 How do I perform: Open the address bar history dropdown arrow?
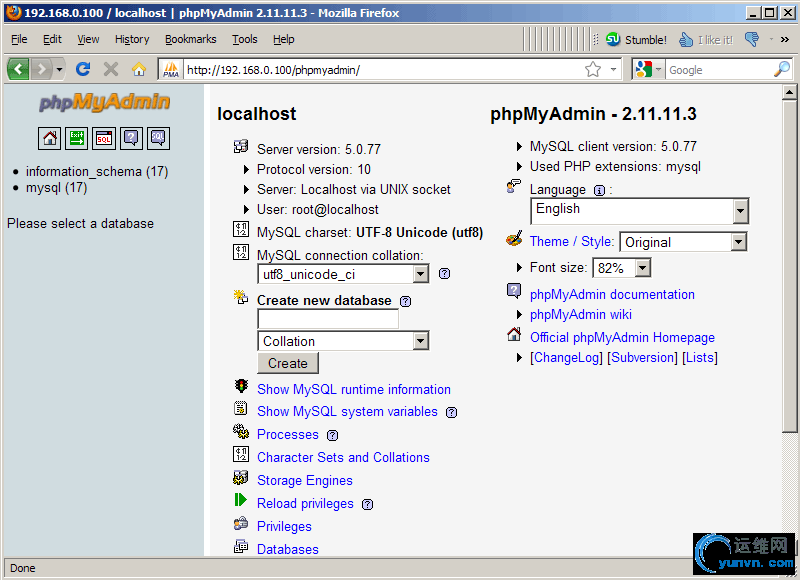point(613,69)
